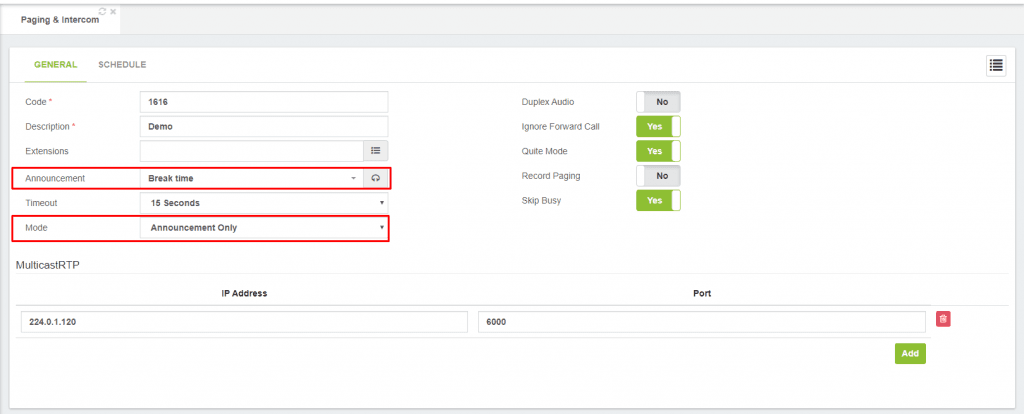This screenshot has width=1024, height=414.
Task: Delete multicast row with red trash icon
Action: point(943,319)
